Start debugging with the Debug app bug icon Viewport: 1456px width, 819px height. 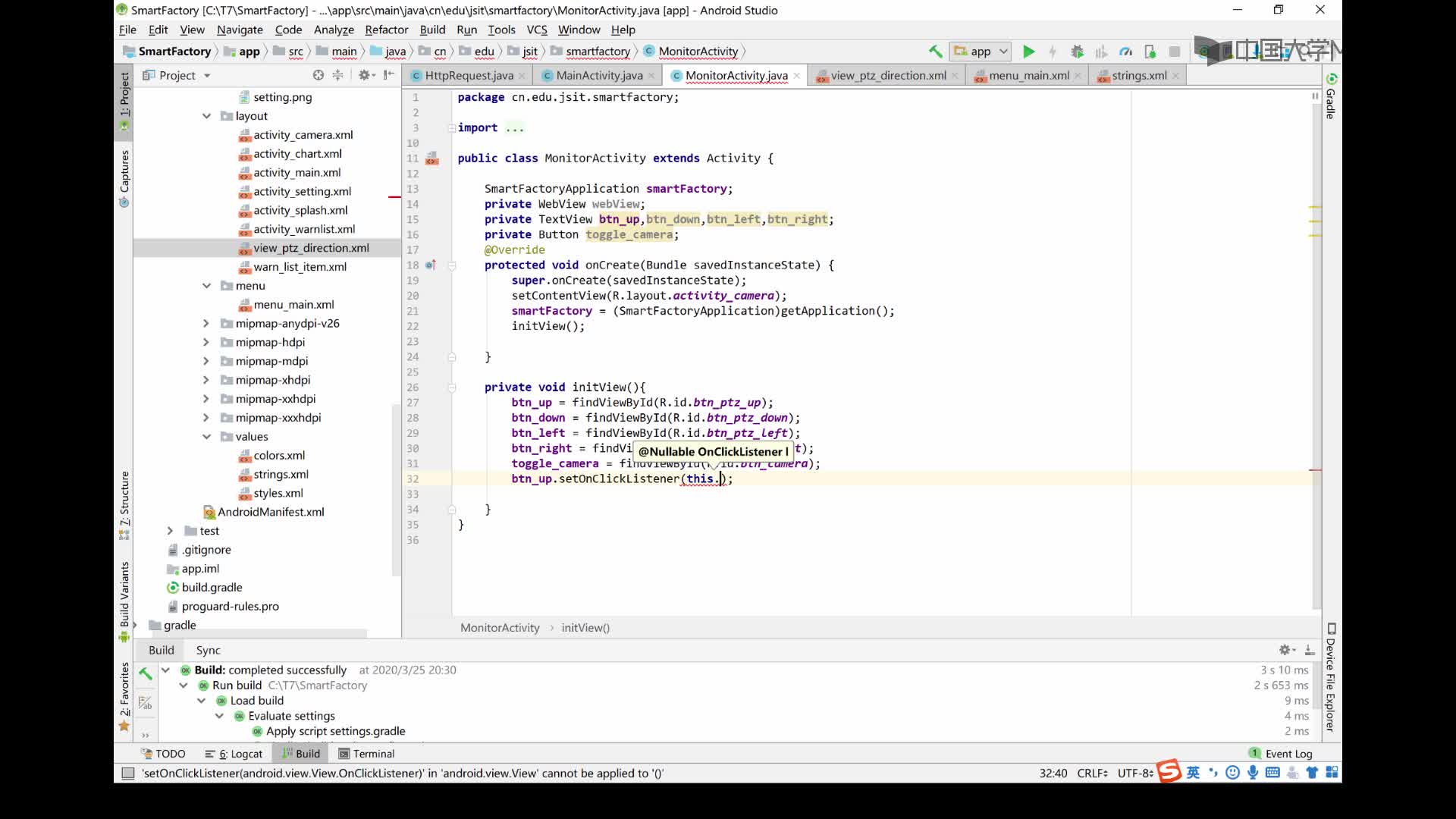[1077, 52]
